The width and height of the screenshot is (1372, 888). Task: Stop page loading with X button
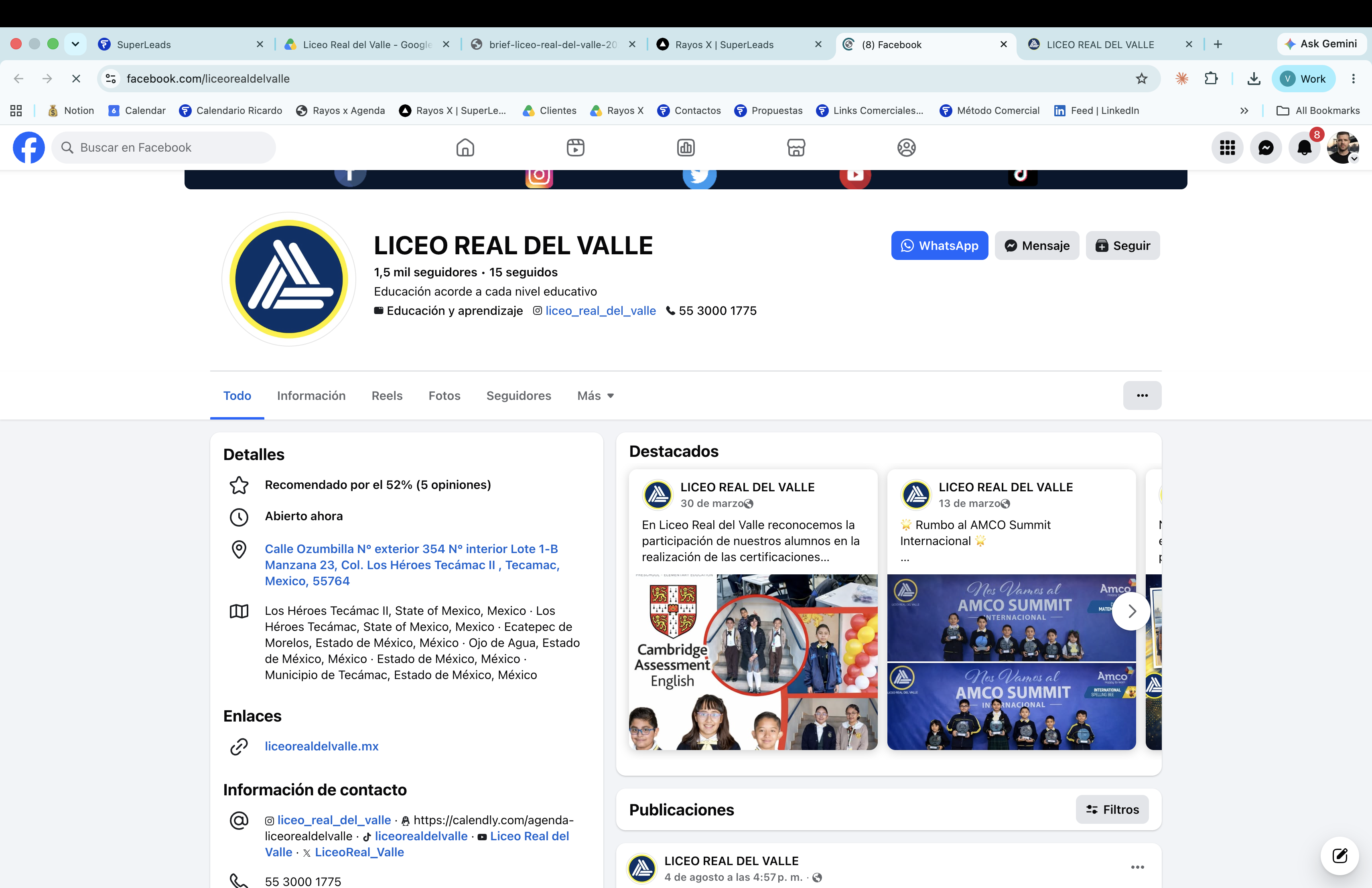pyautogui.click(x=76, y=78)
